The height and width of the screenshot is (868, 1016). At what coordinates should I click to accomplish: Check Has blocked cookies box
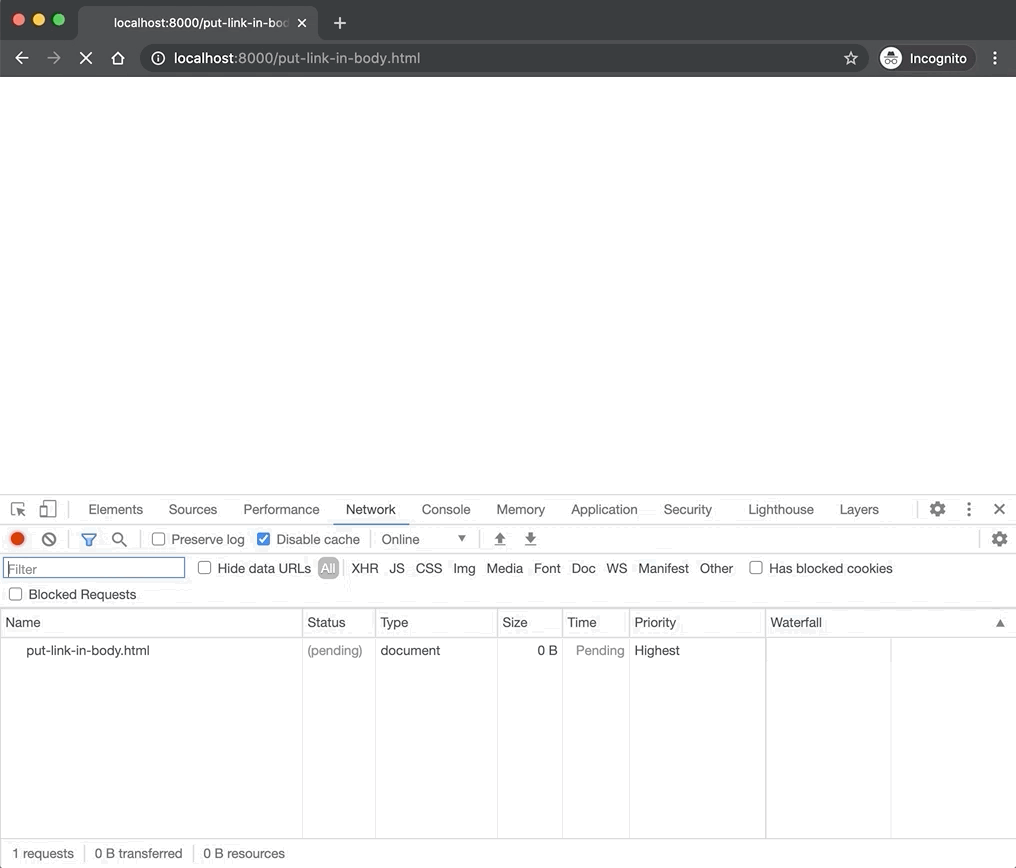[x=756, y=567]
